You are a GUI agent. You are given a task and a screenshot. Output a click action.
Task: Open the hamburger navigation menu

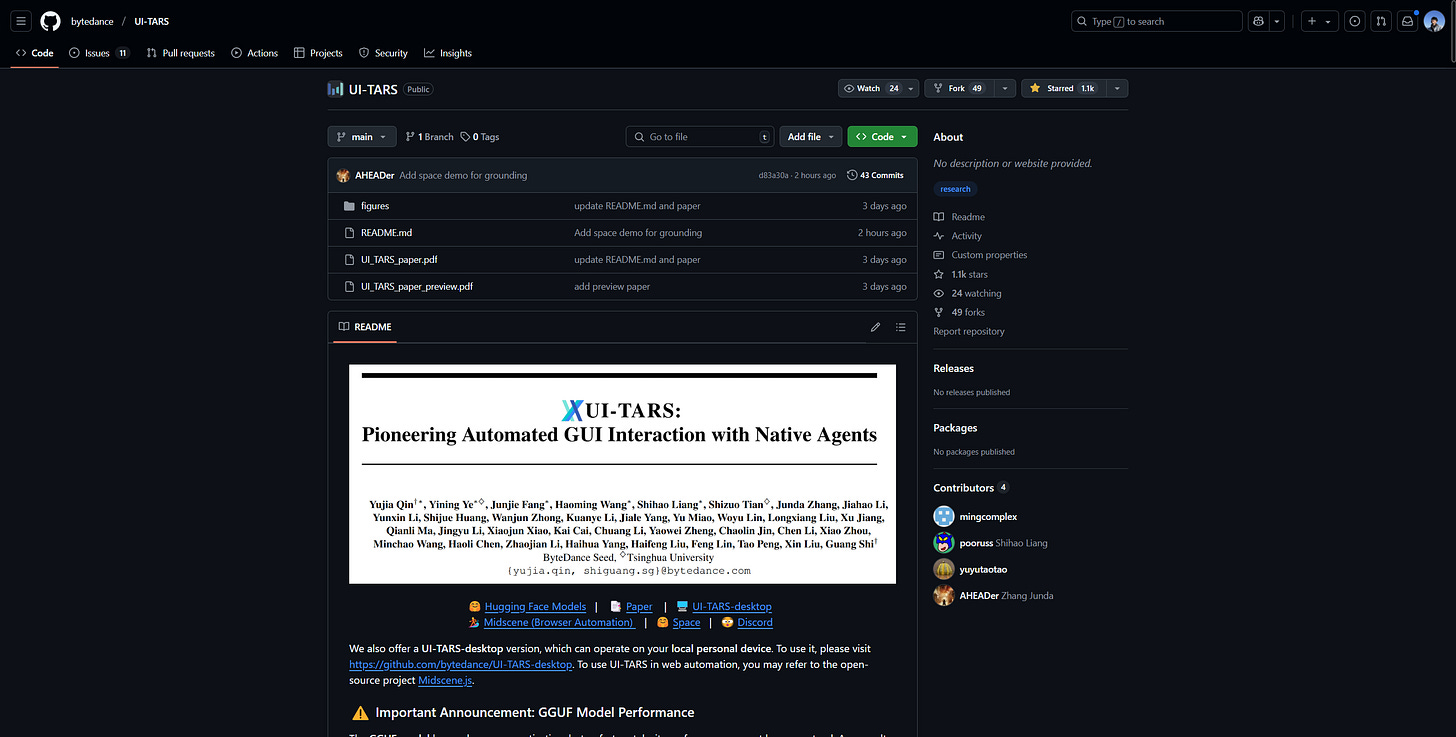(21, 21)
